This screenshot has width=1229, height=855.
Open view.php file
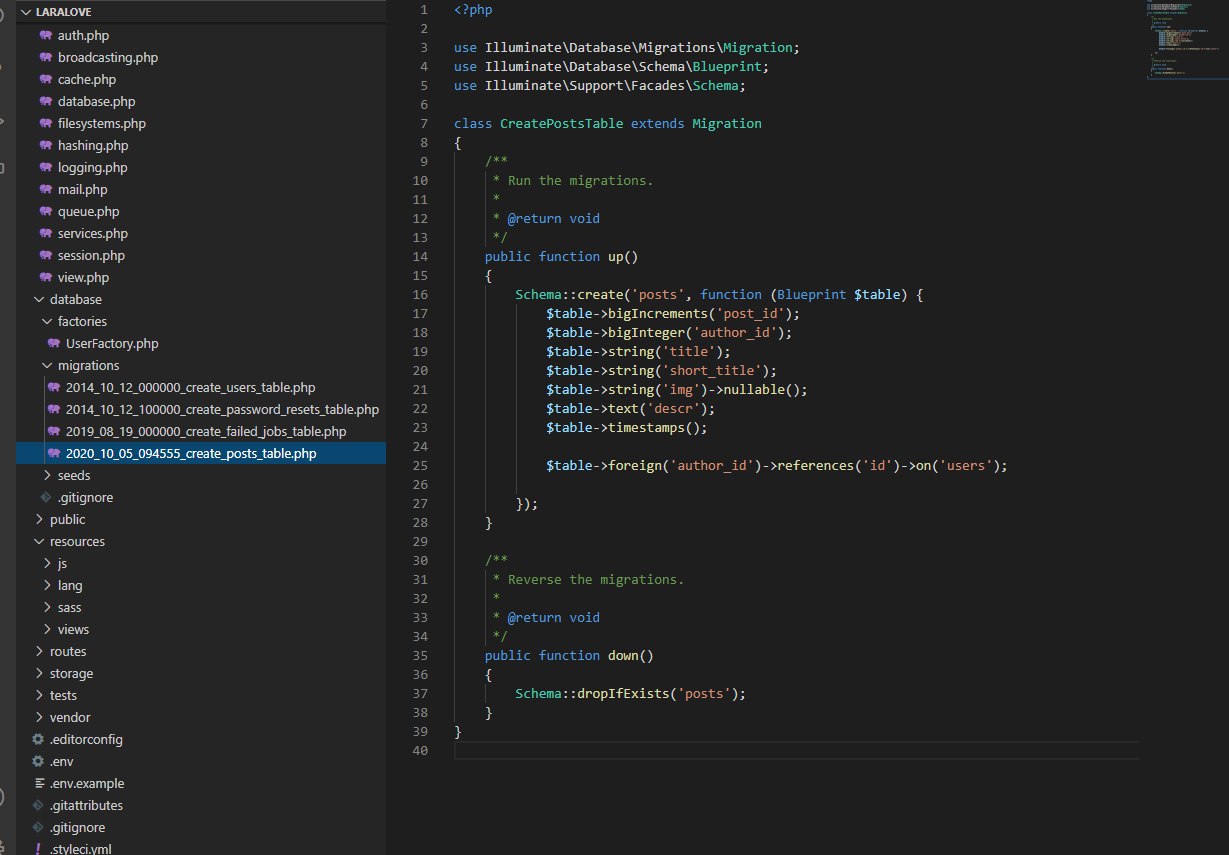click(84, 277)
